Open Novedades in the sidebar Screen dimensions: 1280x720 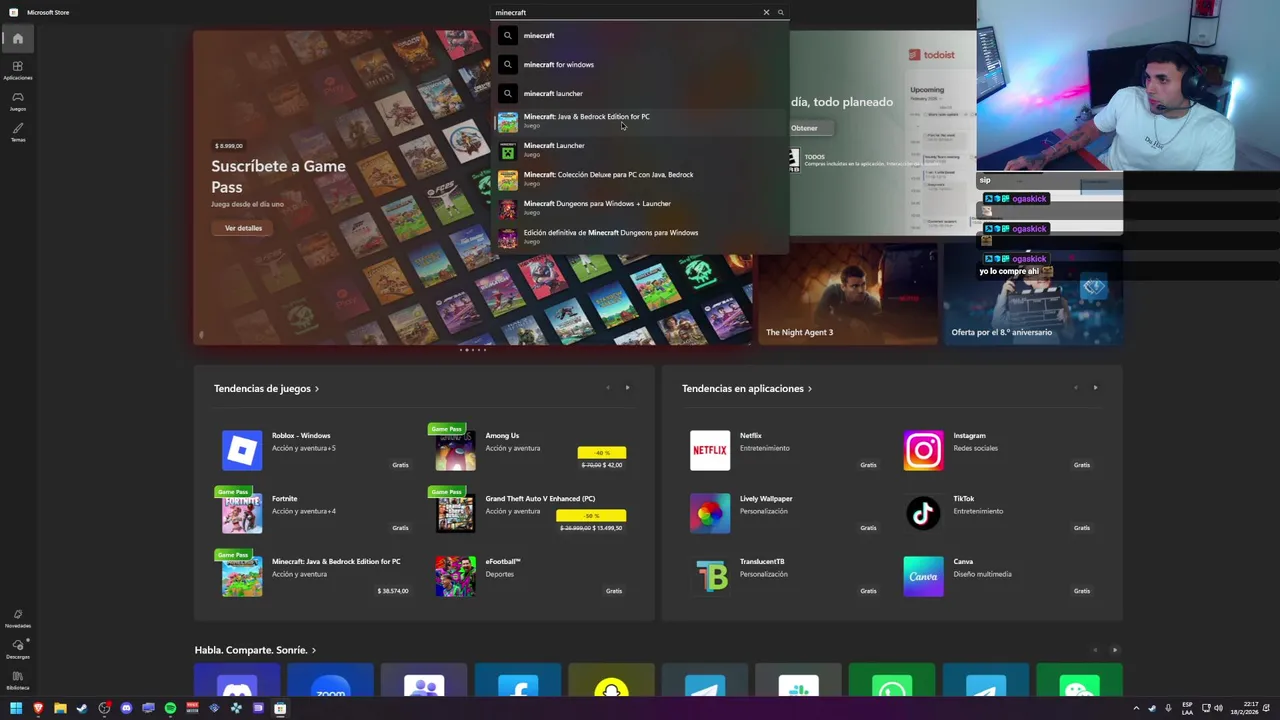pyautogui.click(x=17, y=618)
